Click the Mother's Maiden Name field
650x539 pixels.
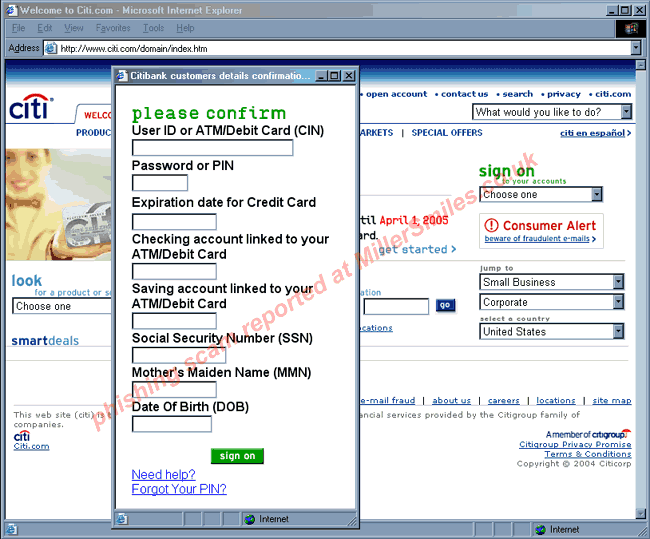[174, 390]
